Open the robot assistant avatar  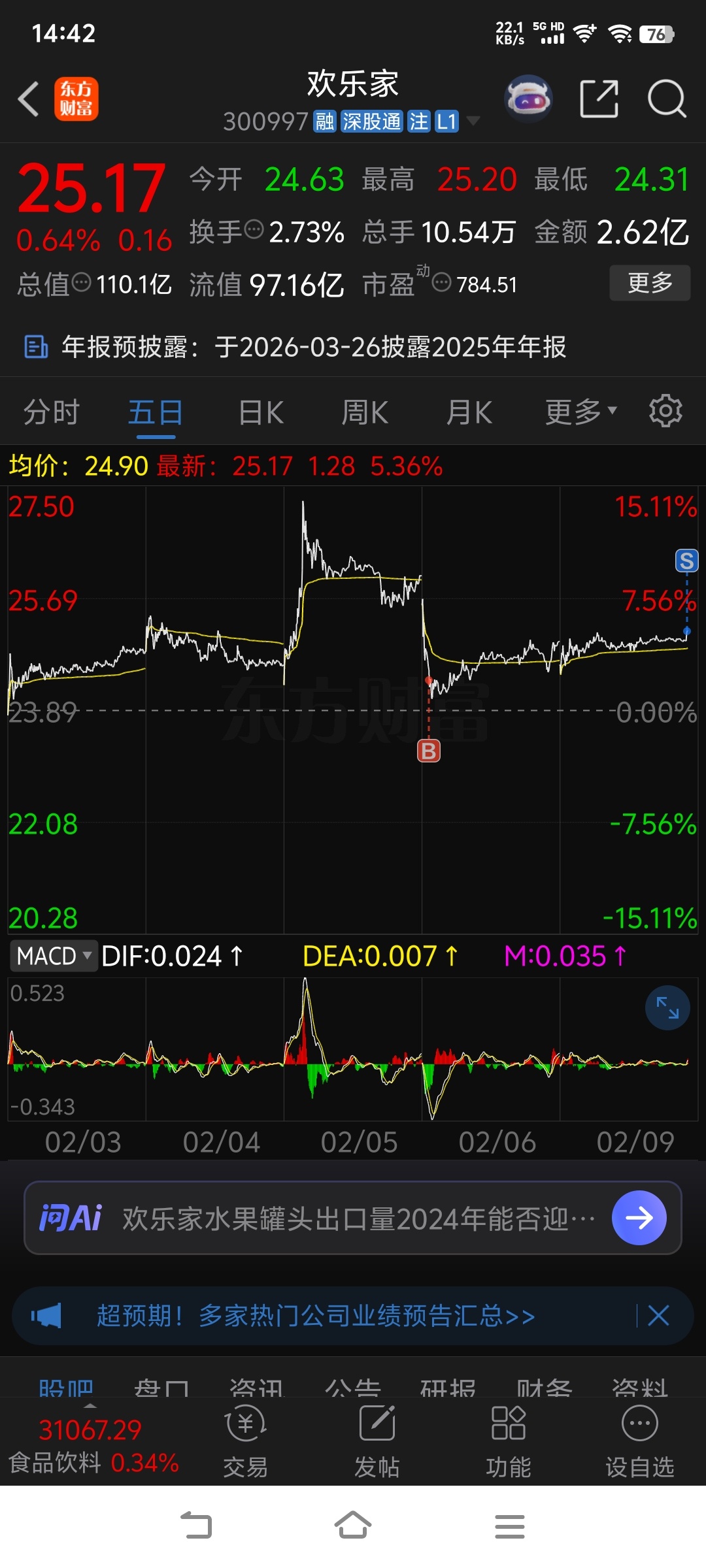point(528,99)
